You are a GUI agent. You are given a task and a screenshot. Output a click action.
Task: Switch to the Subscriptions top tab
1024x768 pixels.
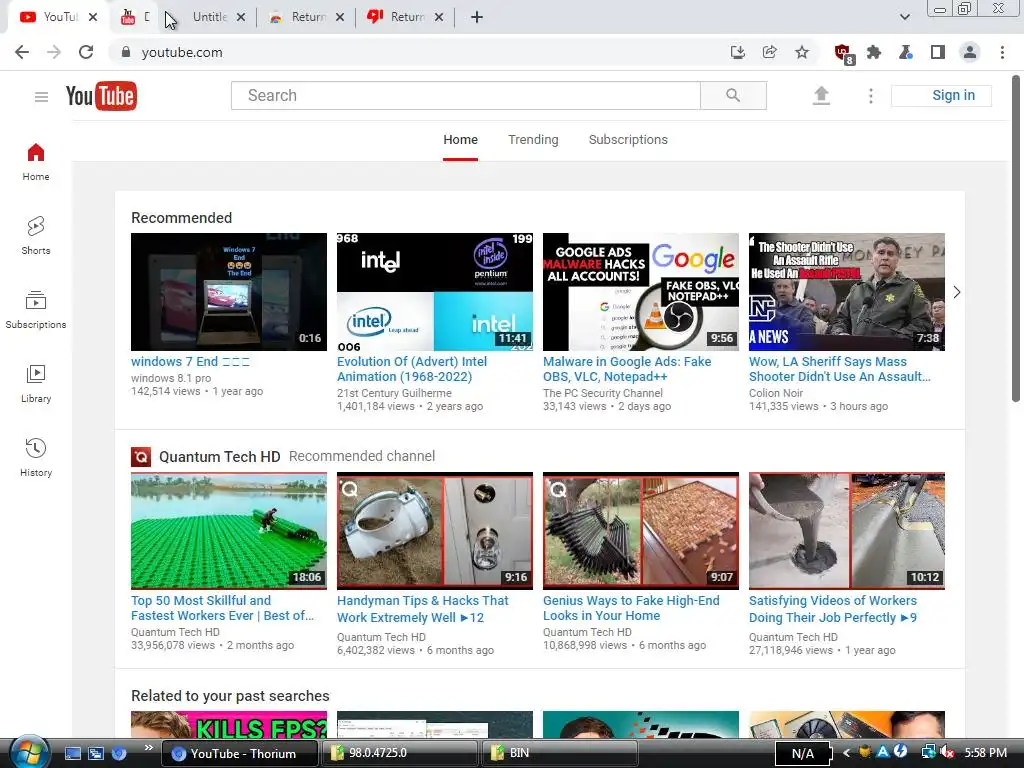pyautogui.click(x=628, y=140)
